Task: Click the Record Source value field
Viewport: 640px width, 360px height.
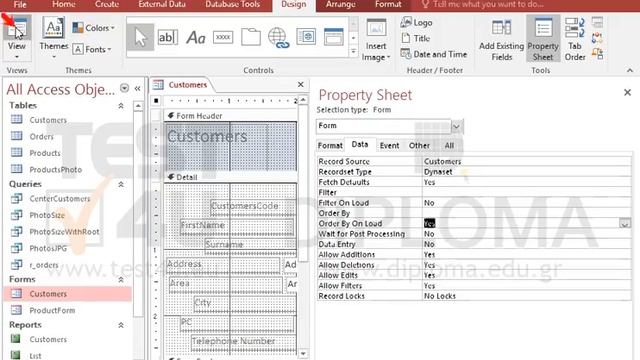Action: (527, 161)
